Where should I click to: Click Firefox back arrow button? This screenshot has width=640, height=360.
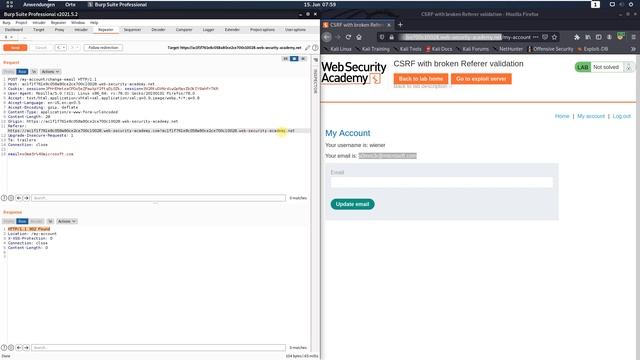coord(327,37)
